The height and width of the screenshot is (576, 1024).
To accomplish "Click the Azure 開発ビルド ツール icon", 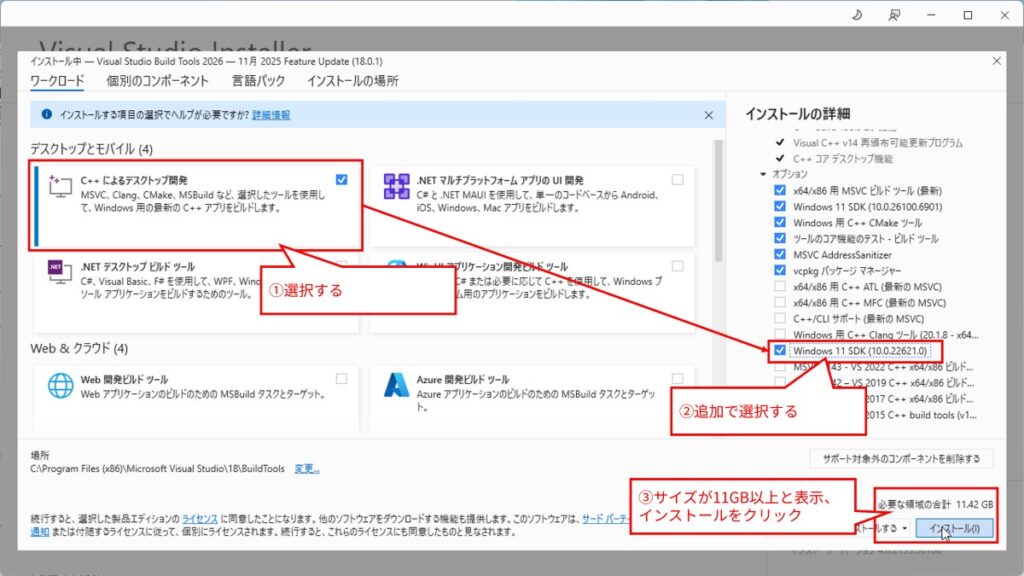I will click(x=398, y=384).
